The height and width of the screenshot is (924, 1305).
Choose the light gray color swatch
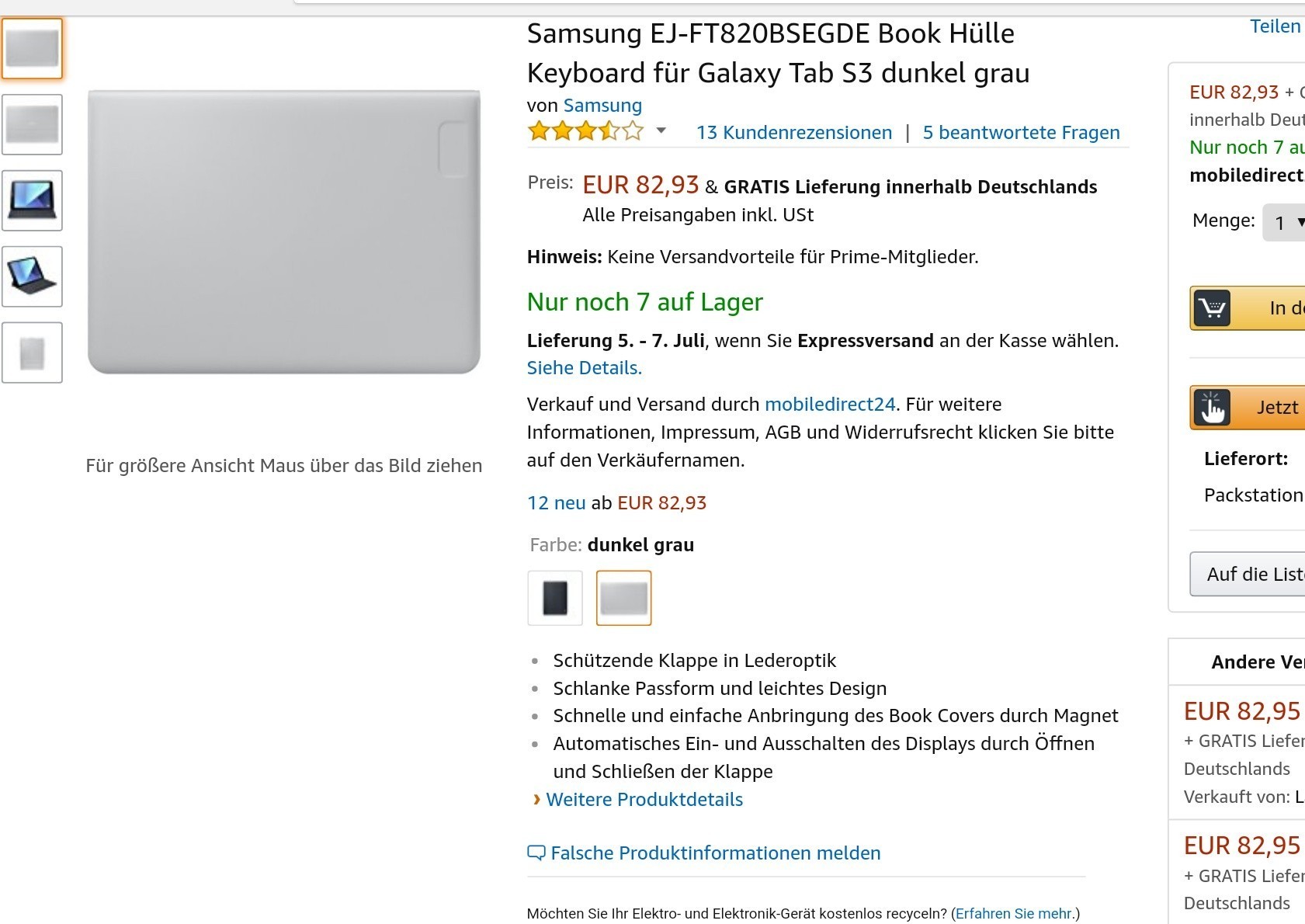click(623, 598)
